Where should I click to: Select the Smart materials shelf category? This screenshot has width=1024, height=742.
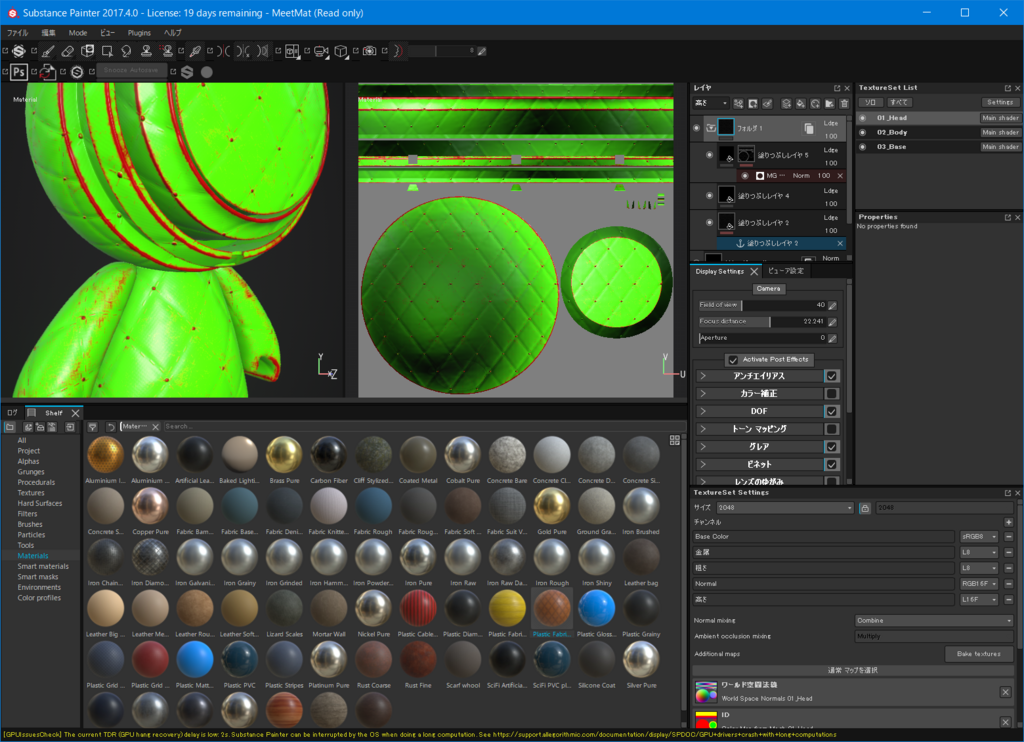click(x=43, y=567)
